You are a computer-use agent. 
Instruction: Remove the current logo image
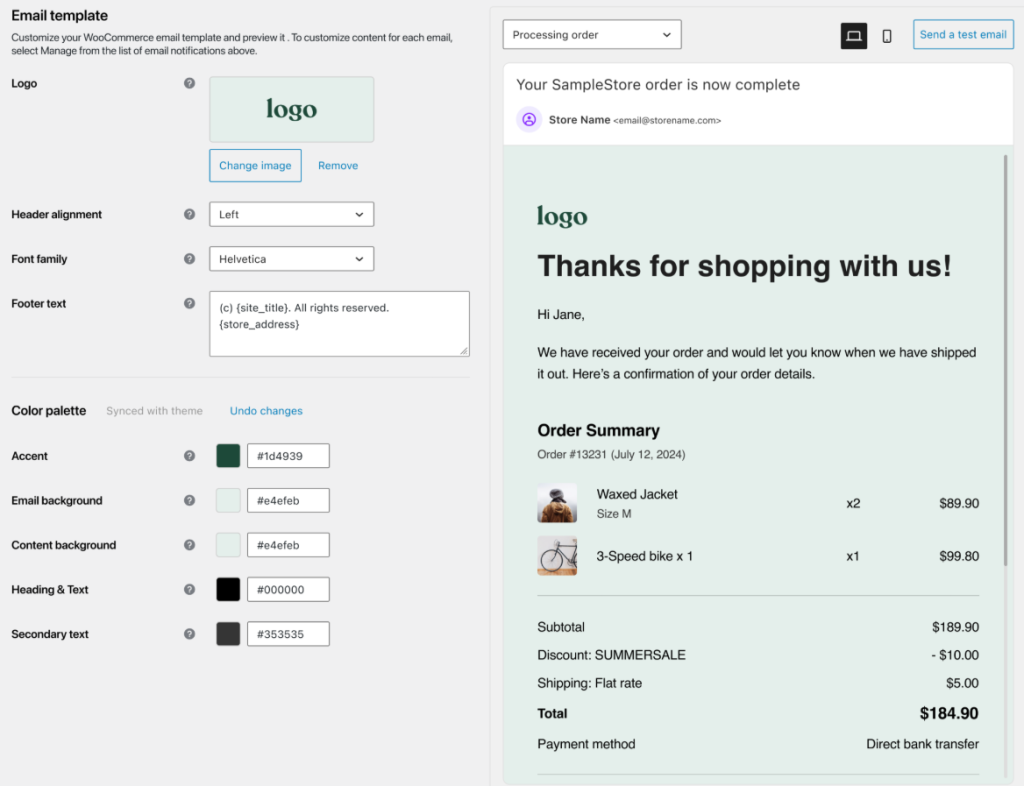(337, 165)
